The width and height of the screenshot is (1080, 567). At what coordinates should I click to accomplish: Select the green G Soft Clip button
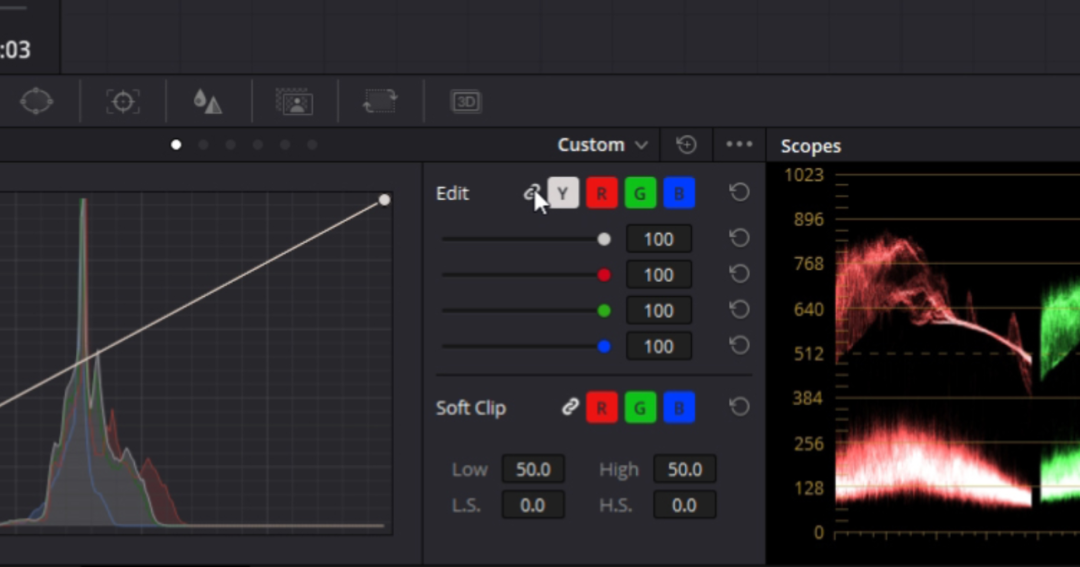640,407
